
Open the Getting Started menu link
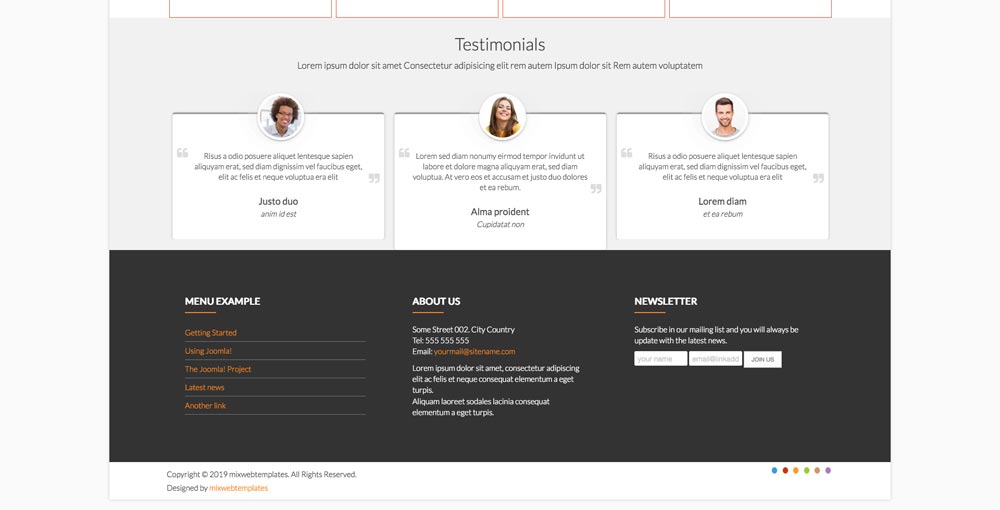click(211, 333)
